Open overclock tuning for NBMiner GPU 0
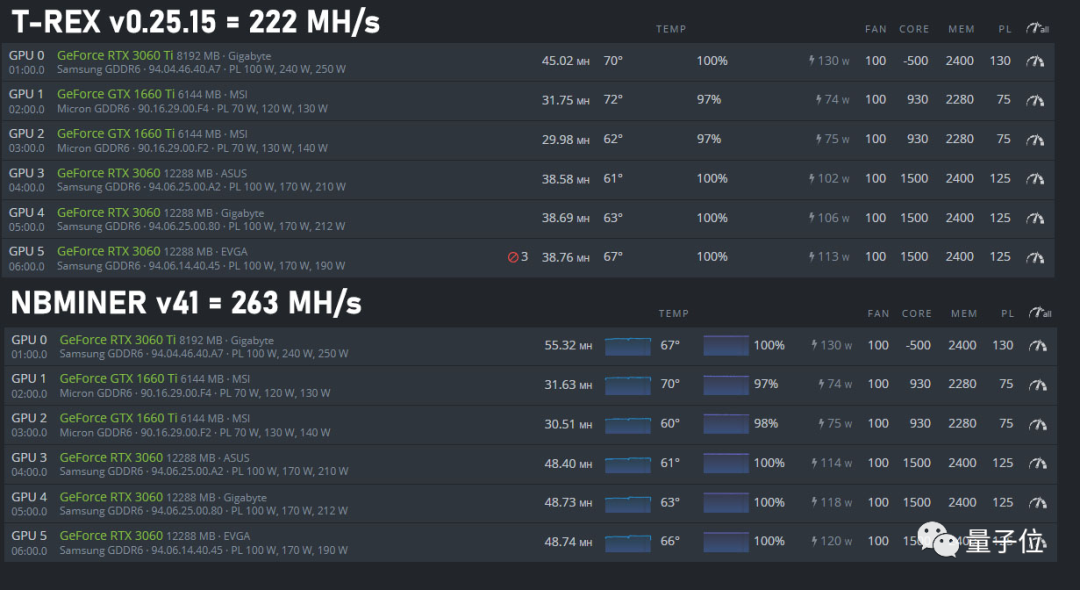This screenshot has height=590, width=1080. (x=1038, y=346)
